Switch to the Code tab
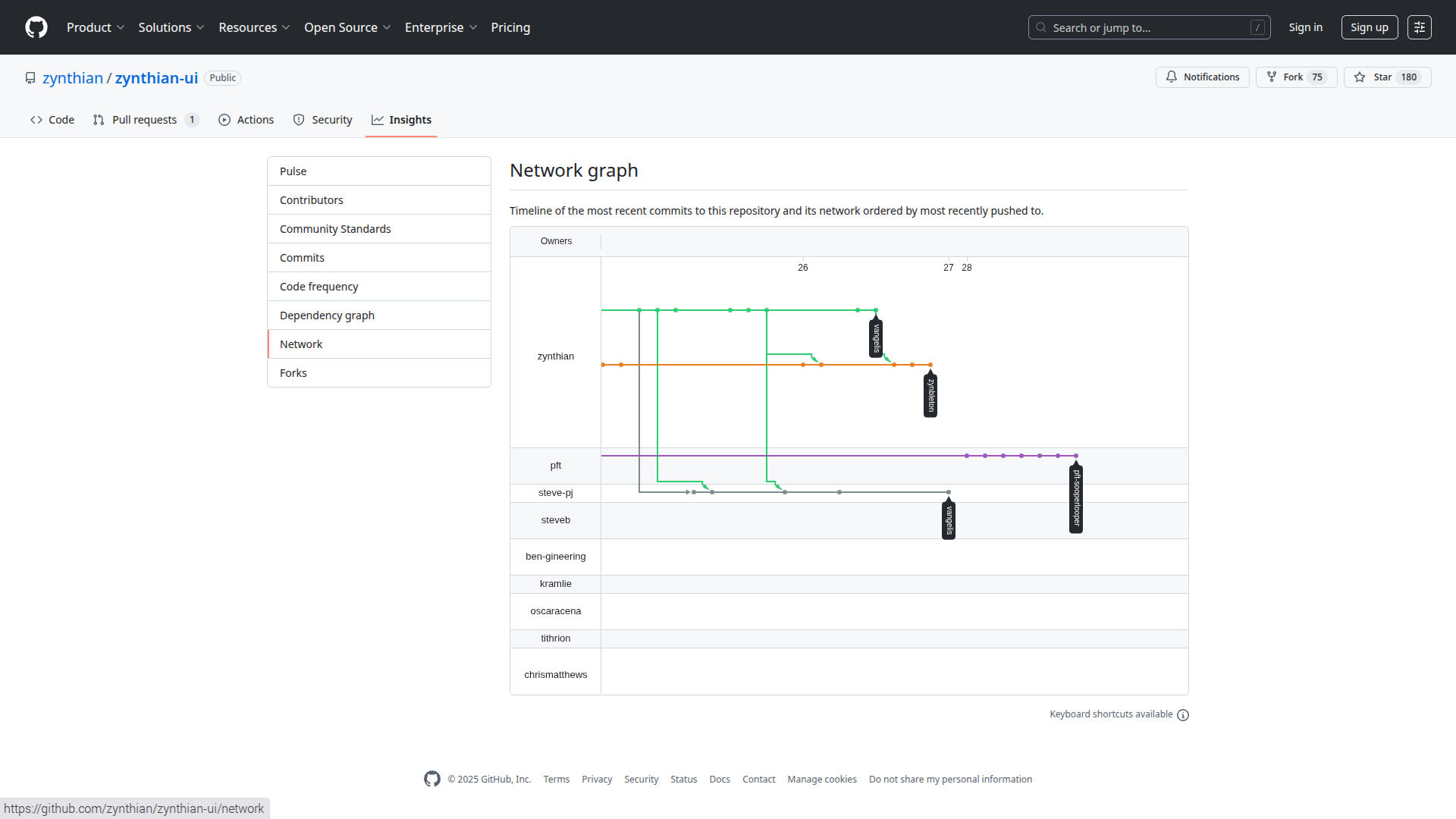The image size is (1456, 819). coord(52,120)
